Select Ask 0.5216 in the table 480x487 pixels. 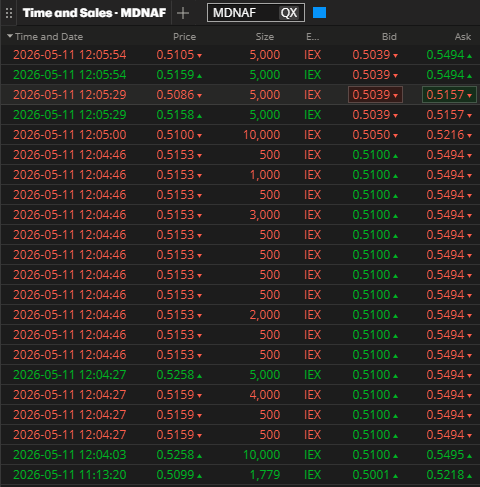[449, 135]
